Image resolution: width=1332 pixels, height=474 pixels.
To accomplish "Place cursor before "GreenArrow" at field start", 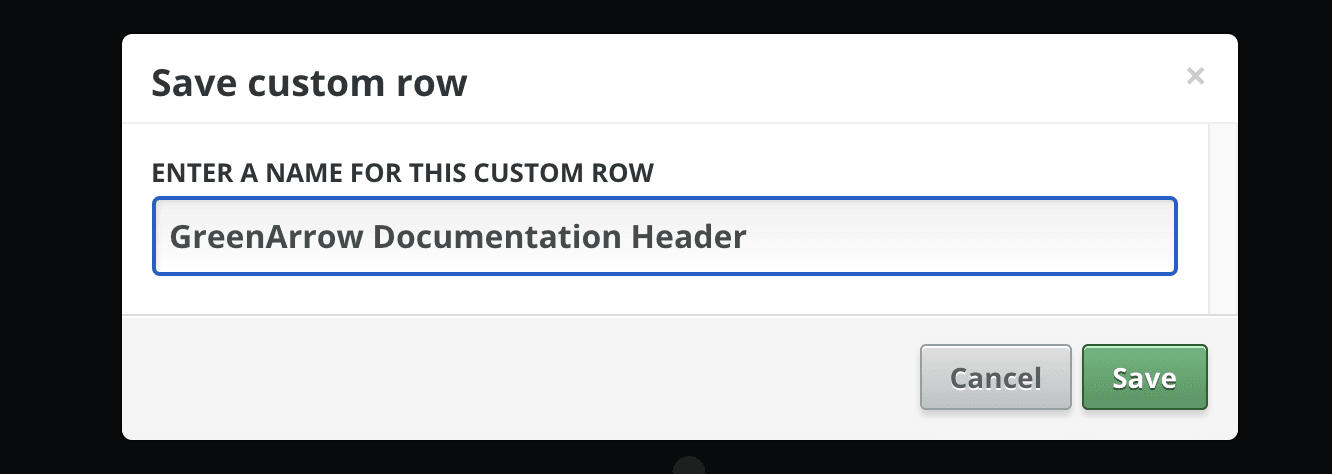I will (167, 237).
